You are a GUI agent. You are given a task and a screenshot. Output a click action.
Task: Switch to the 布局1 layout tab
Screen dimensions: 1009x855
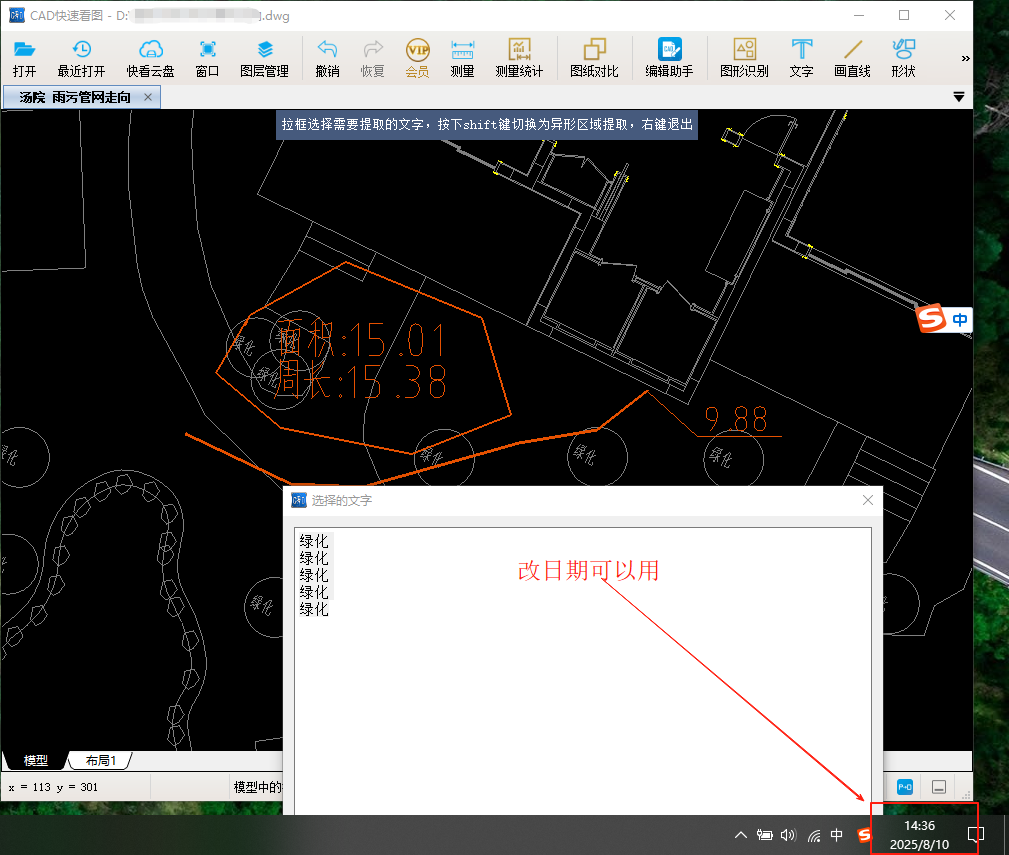[100, 760]
